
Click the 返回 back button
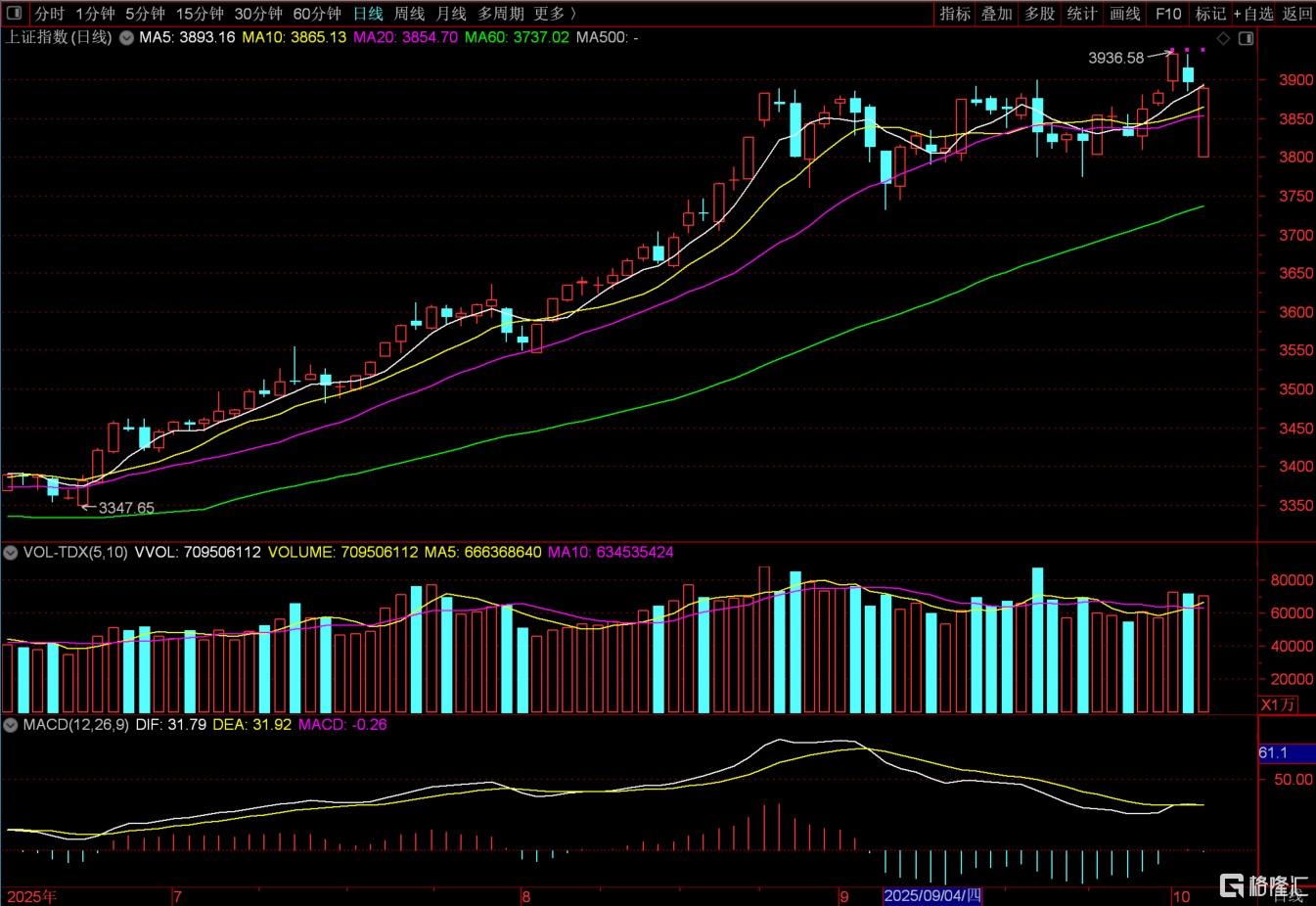(x=1297, y=14)
